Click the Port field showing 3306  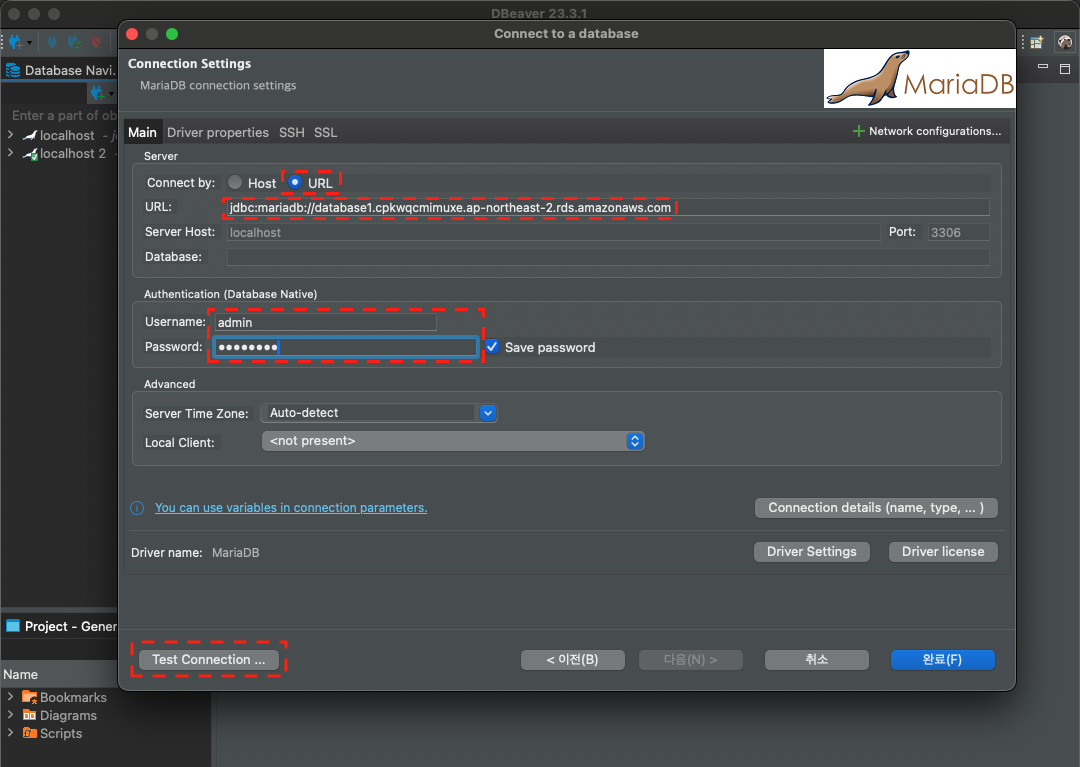point(958,232)
